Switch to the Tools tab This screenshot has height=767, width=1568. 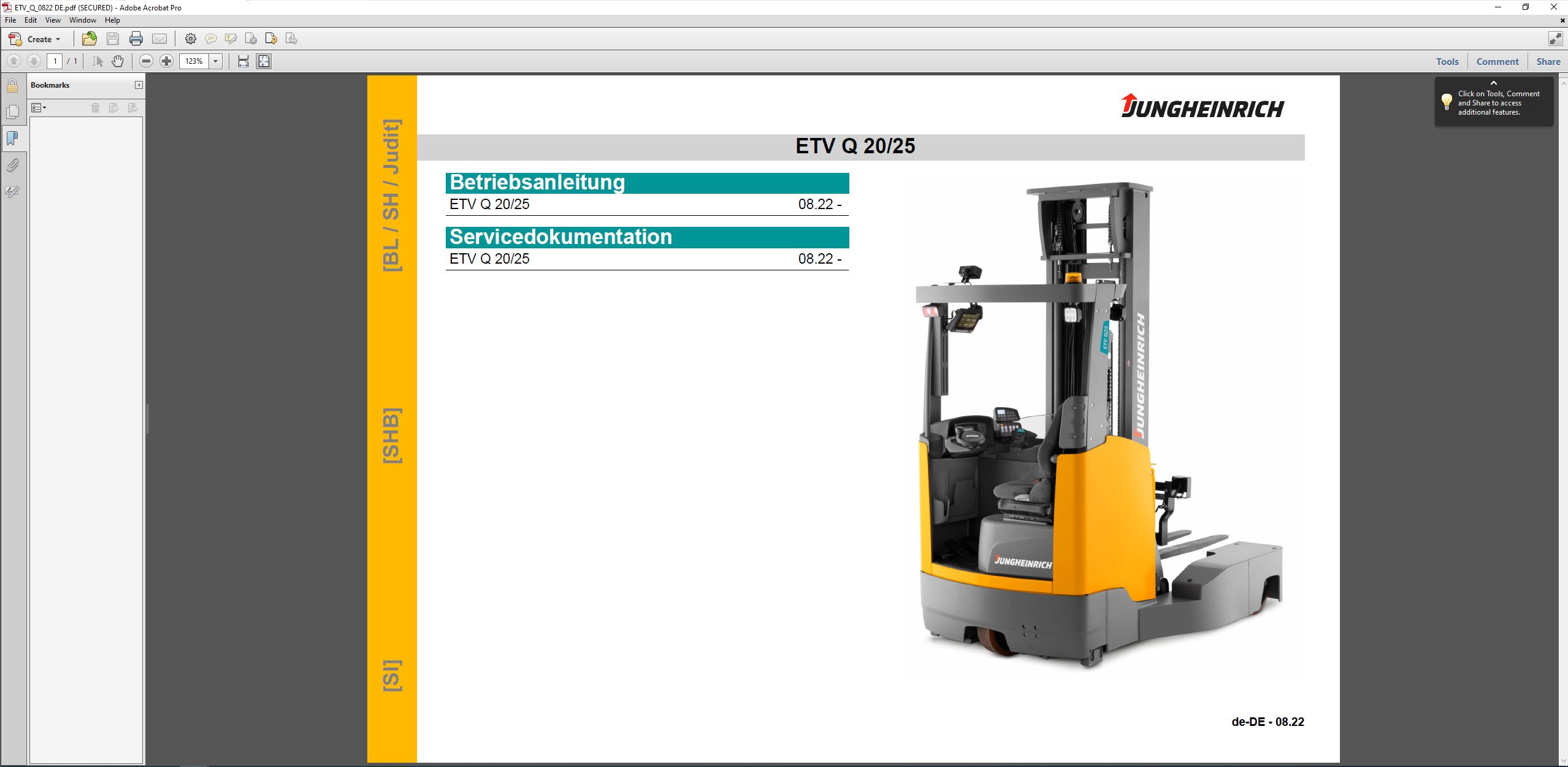coord(1447,61)
